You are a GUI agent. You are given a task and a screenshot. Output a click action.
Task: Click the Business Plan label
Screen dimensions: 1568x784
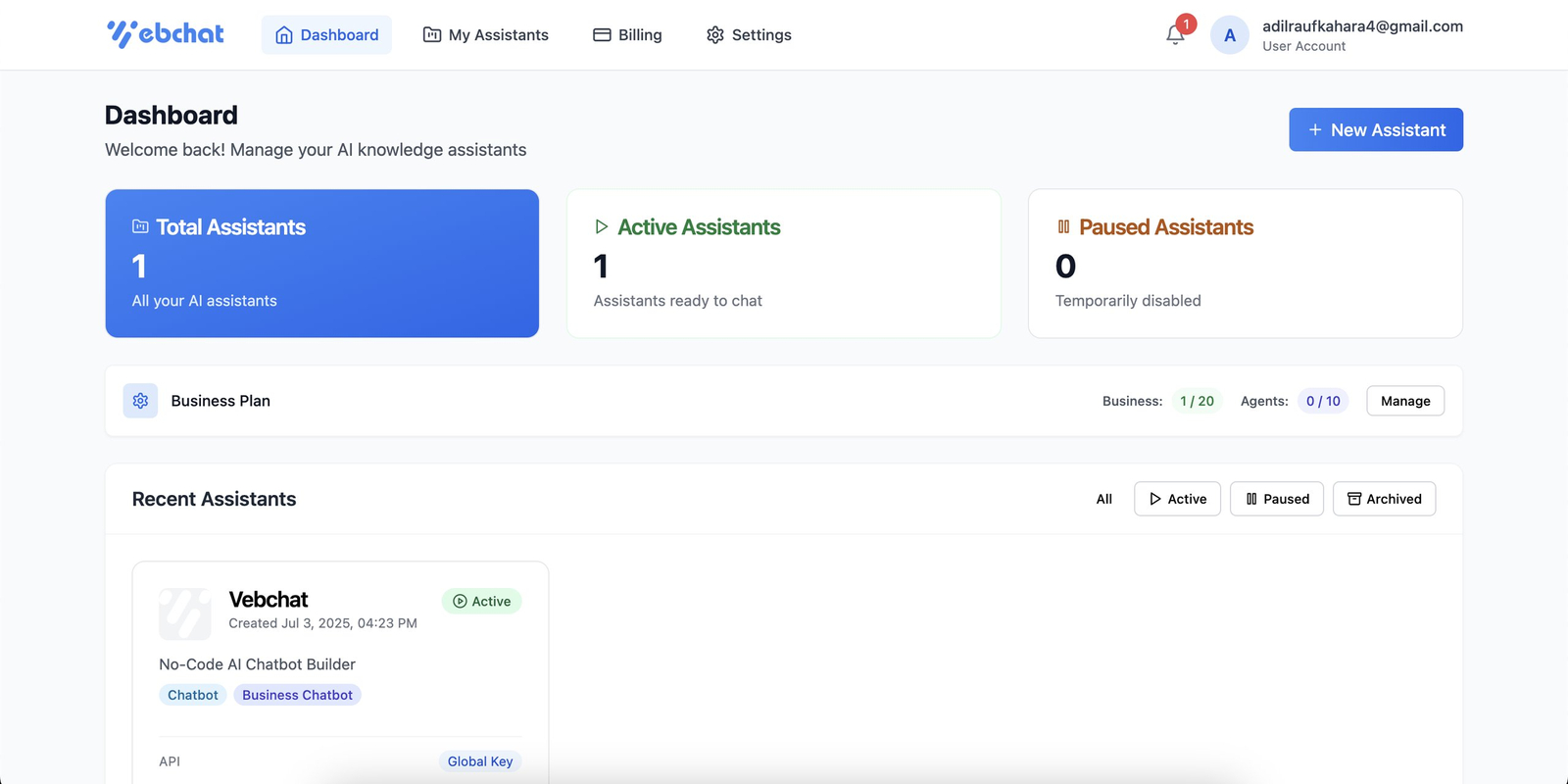tap(220, 401)
